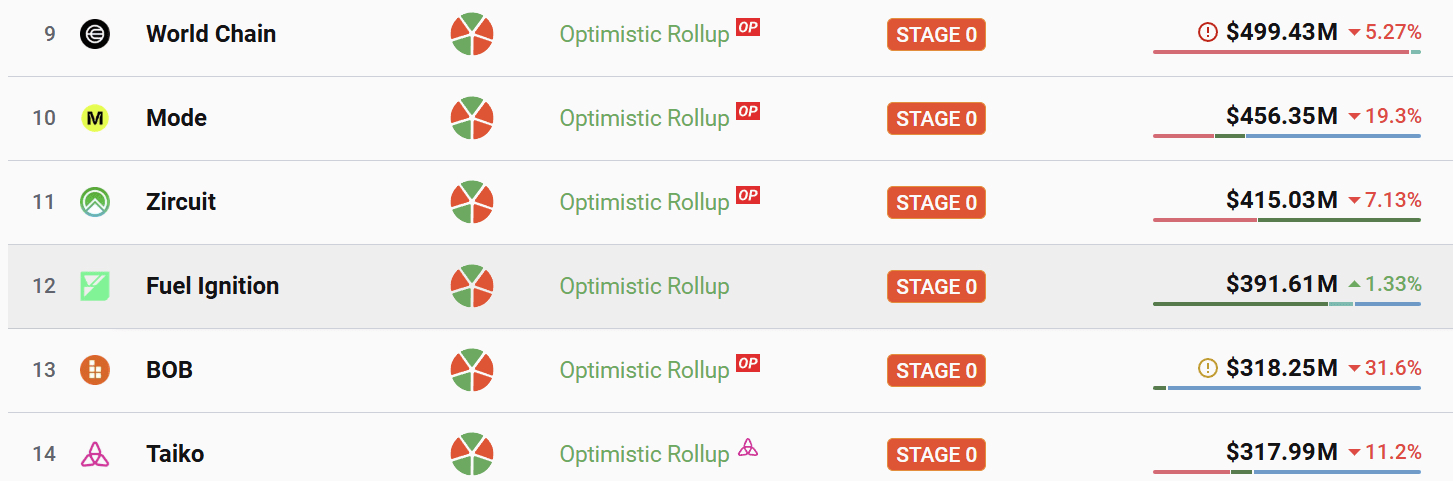Click BOB's Optimistic Rollup type label
1453x481 pixels.
tap(644, 370)
